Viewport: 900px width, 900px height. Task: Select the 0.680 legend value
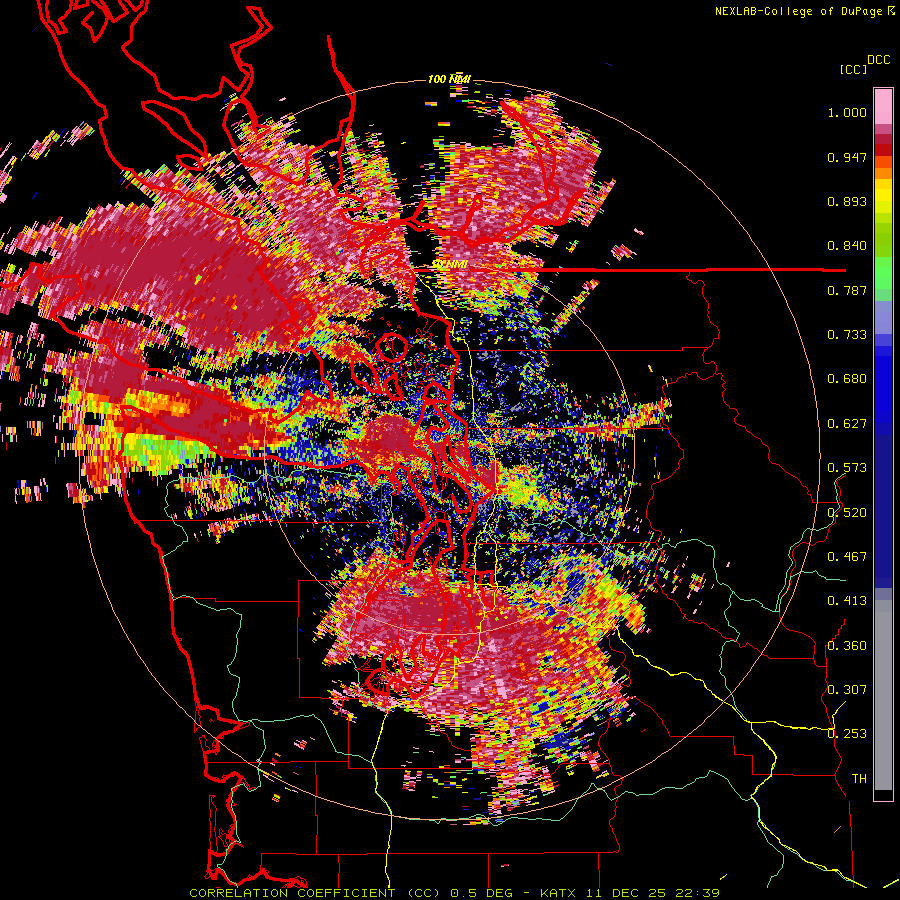click(x=847, y=379)
